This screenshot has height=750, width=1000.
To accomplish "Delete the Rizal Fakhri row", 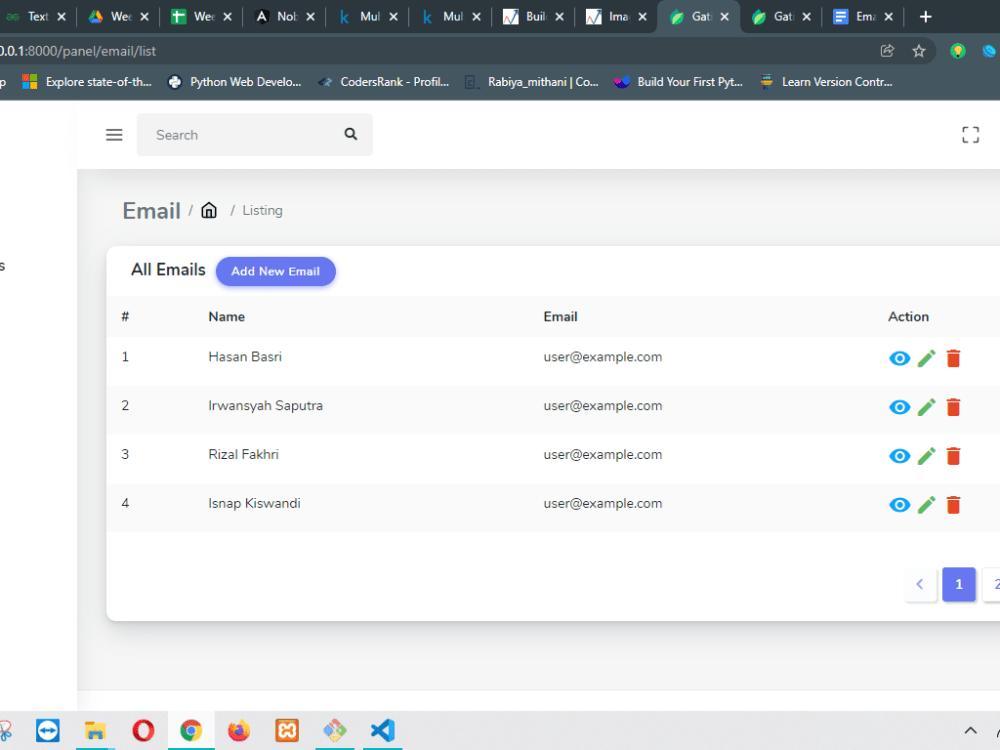I will (x=953, y=456).
